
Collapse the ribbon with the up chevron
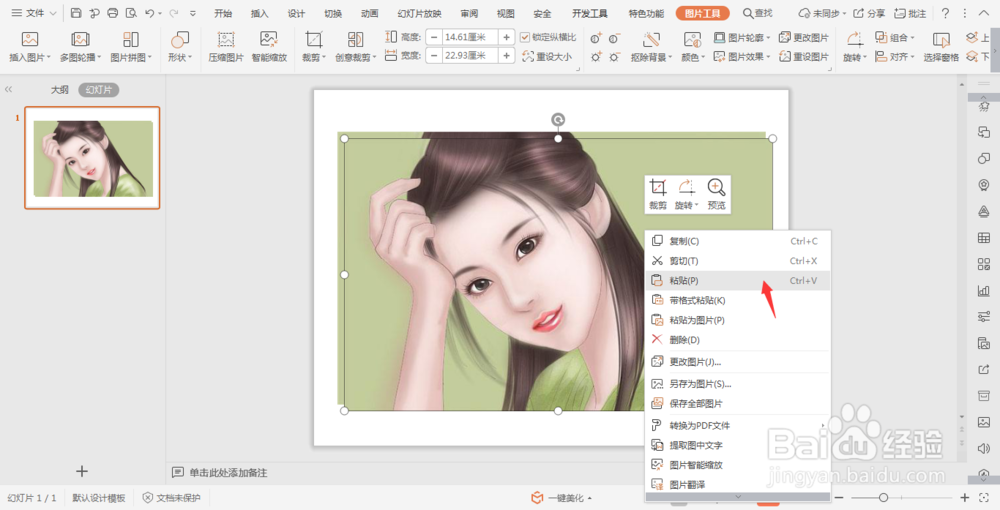(x=984, y=13)
